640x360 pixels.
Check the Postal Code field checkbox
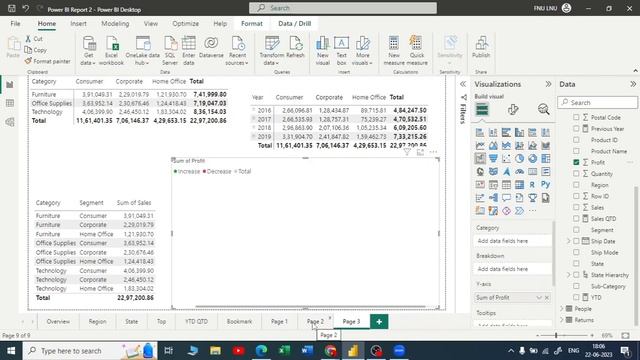pyautogui.click(x=576, y=117)
